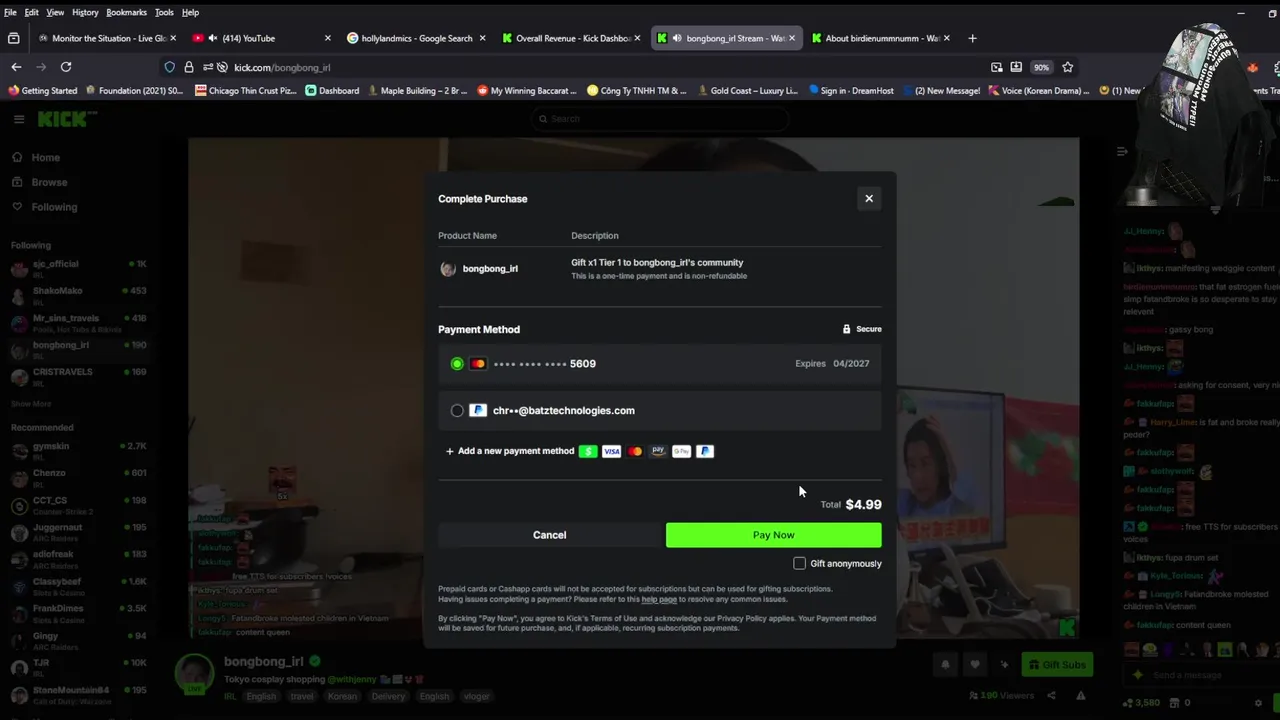This screenshot has width=1280, height=720.
Task: Switch to the (414) YouTube tab
Action: [x=260, y=38]
